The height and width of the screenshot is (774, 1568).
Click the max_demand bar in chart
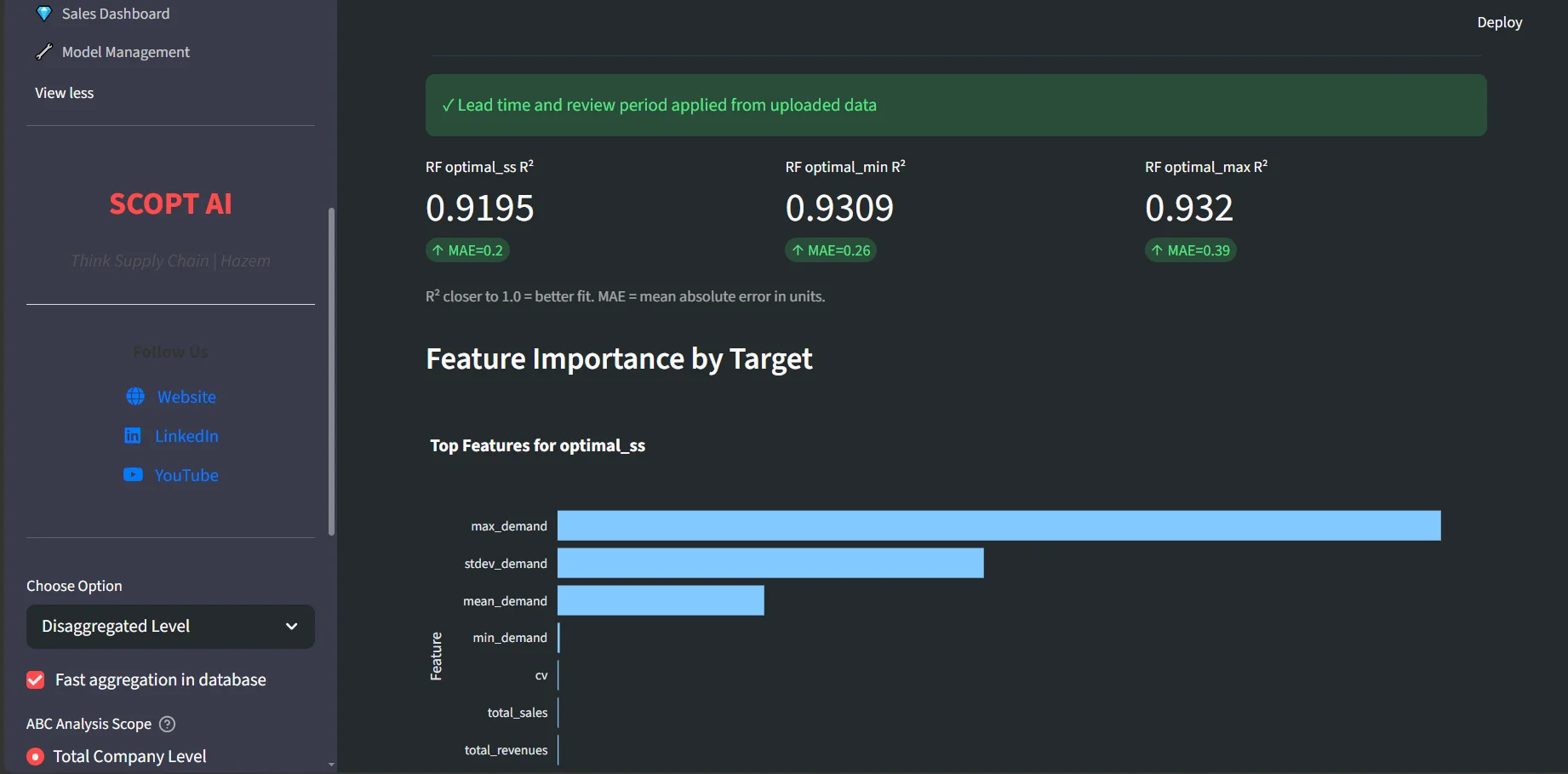[x=999, y=525]
